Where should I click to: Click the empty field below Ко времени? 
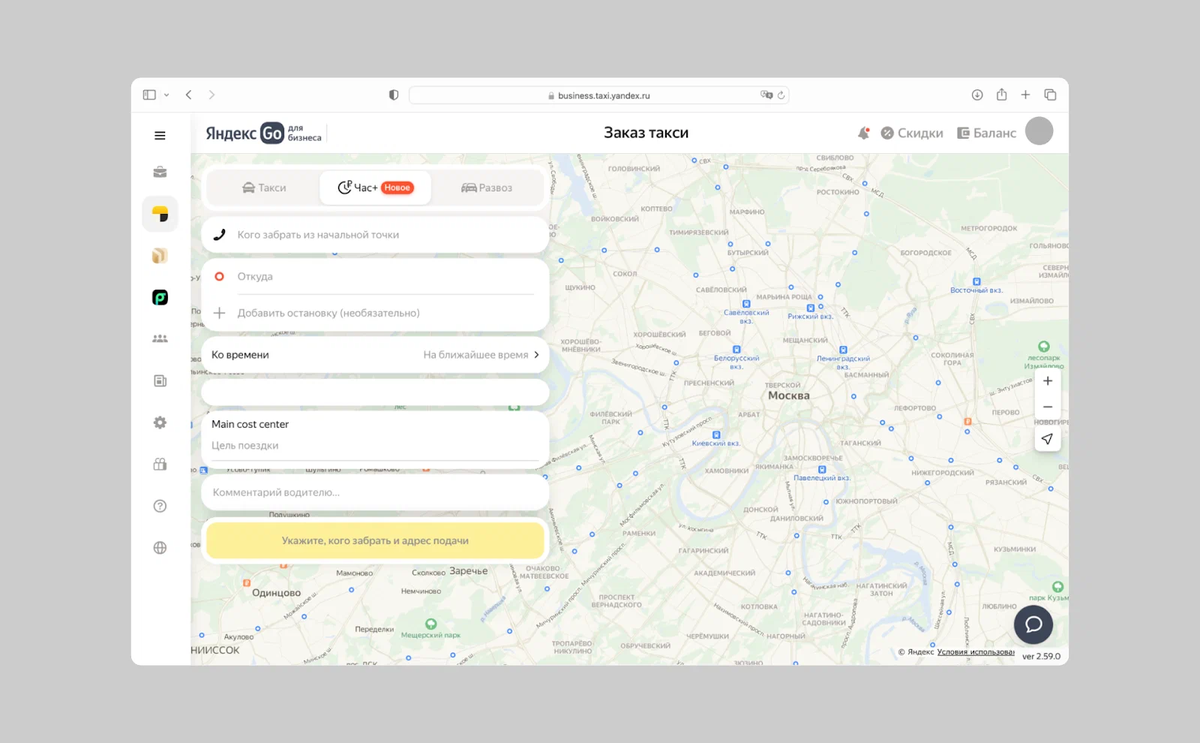(375, 392)
